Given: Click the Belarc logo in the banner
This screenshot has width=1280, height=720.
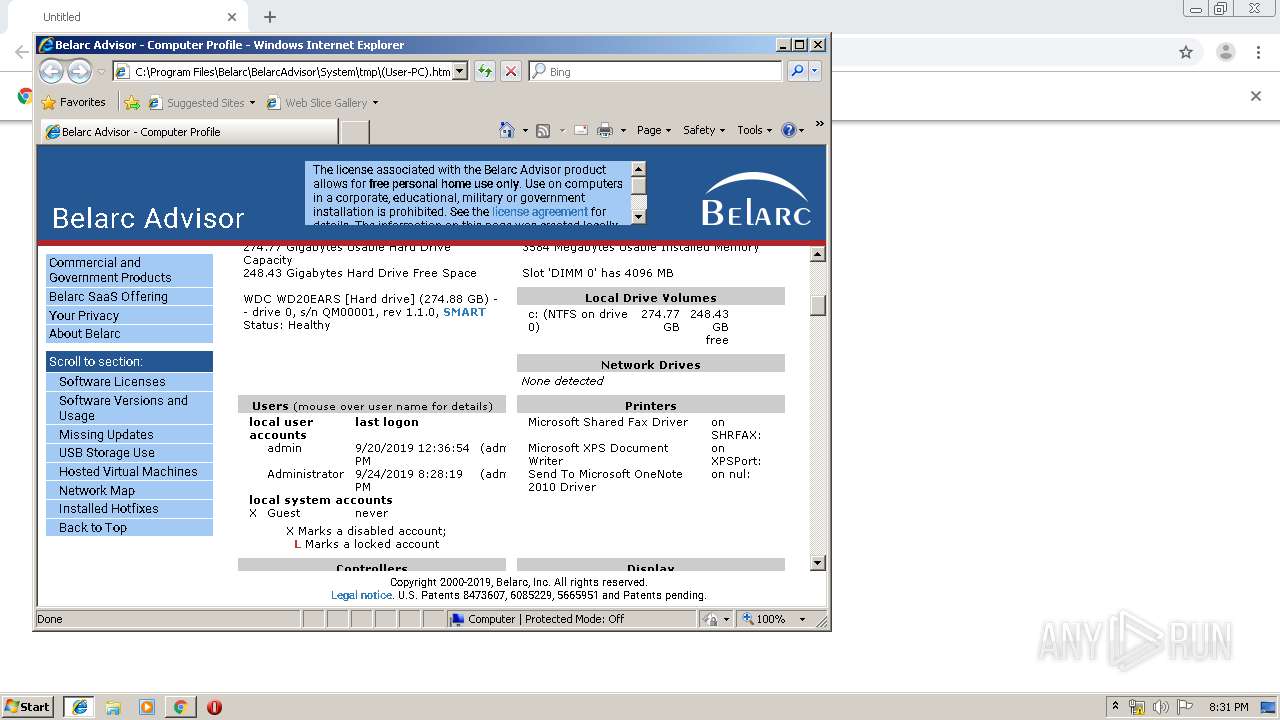Looking at the screenshot, I should pos(756,199).
